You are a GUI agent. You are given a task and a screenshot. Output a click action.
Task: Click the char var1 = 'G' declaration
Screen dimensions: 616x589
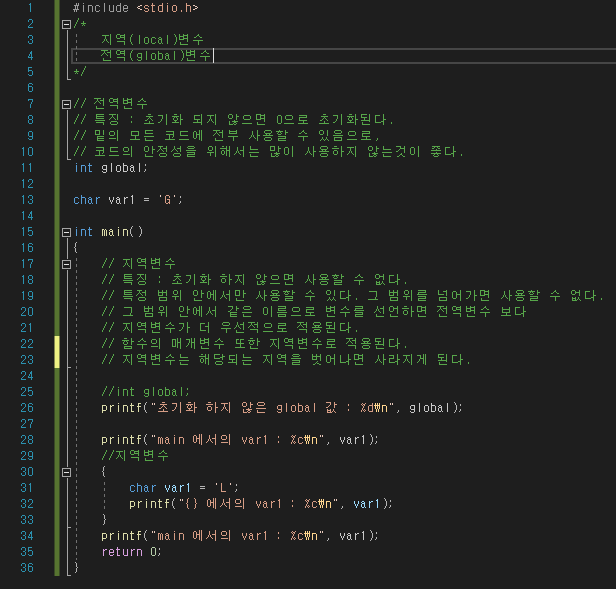128,200
